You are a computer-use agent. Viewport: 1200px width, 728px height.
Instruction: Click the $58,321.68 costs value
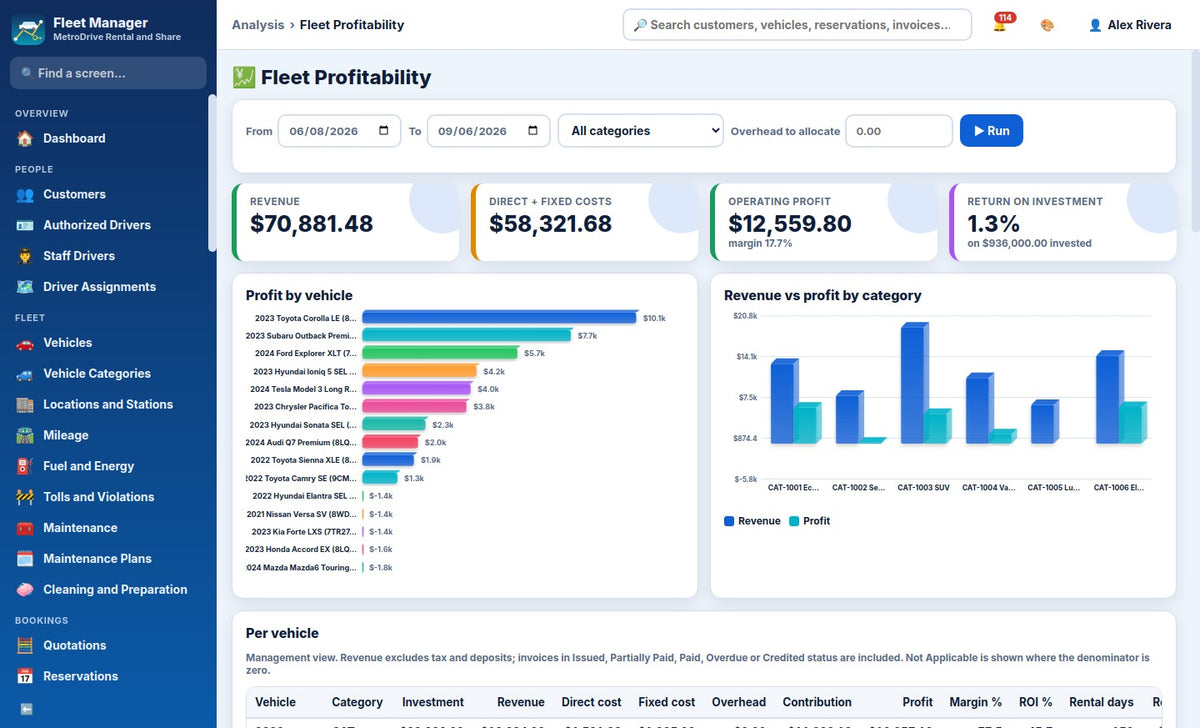tap(550, 224)
